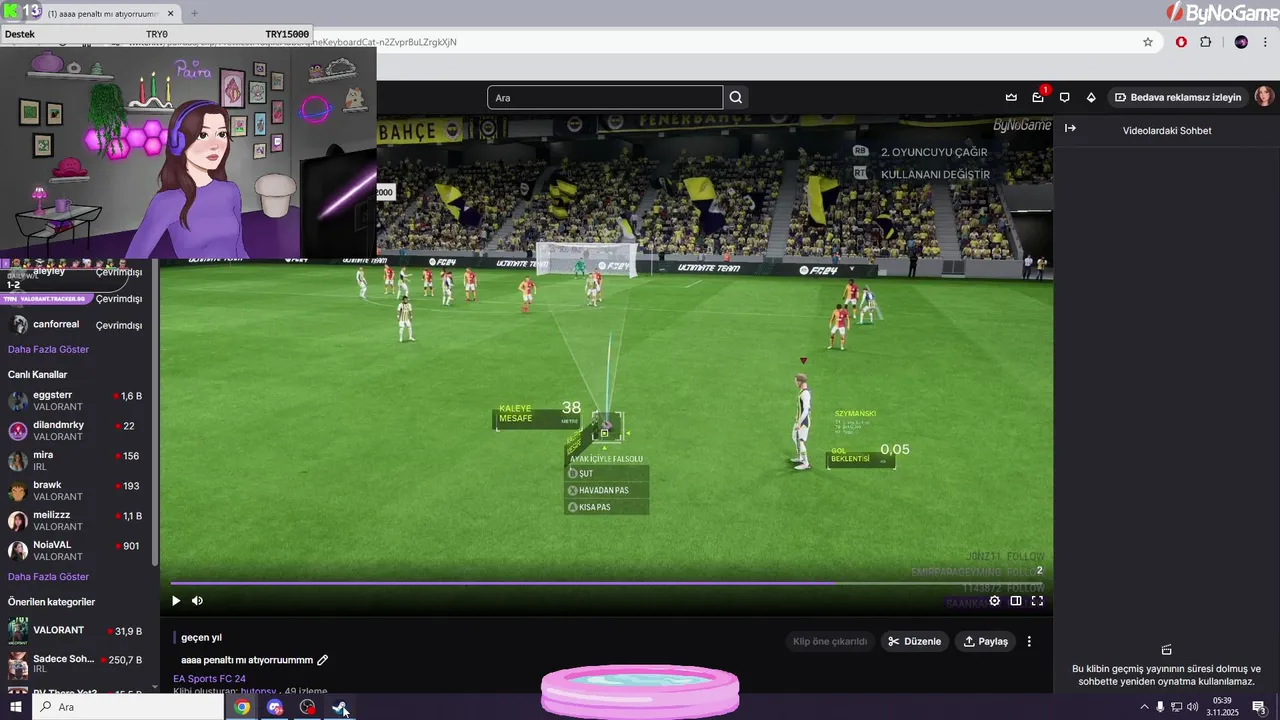Open the clip more-options three-dot menu
The image size is (1280, 720).
(x=1029, y=641)
